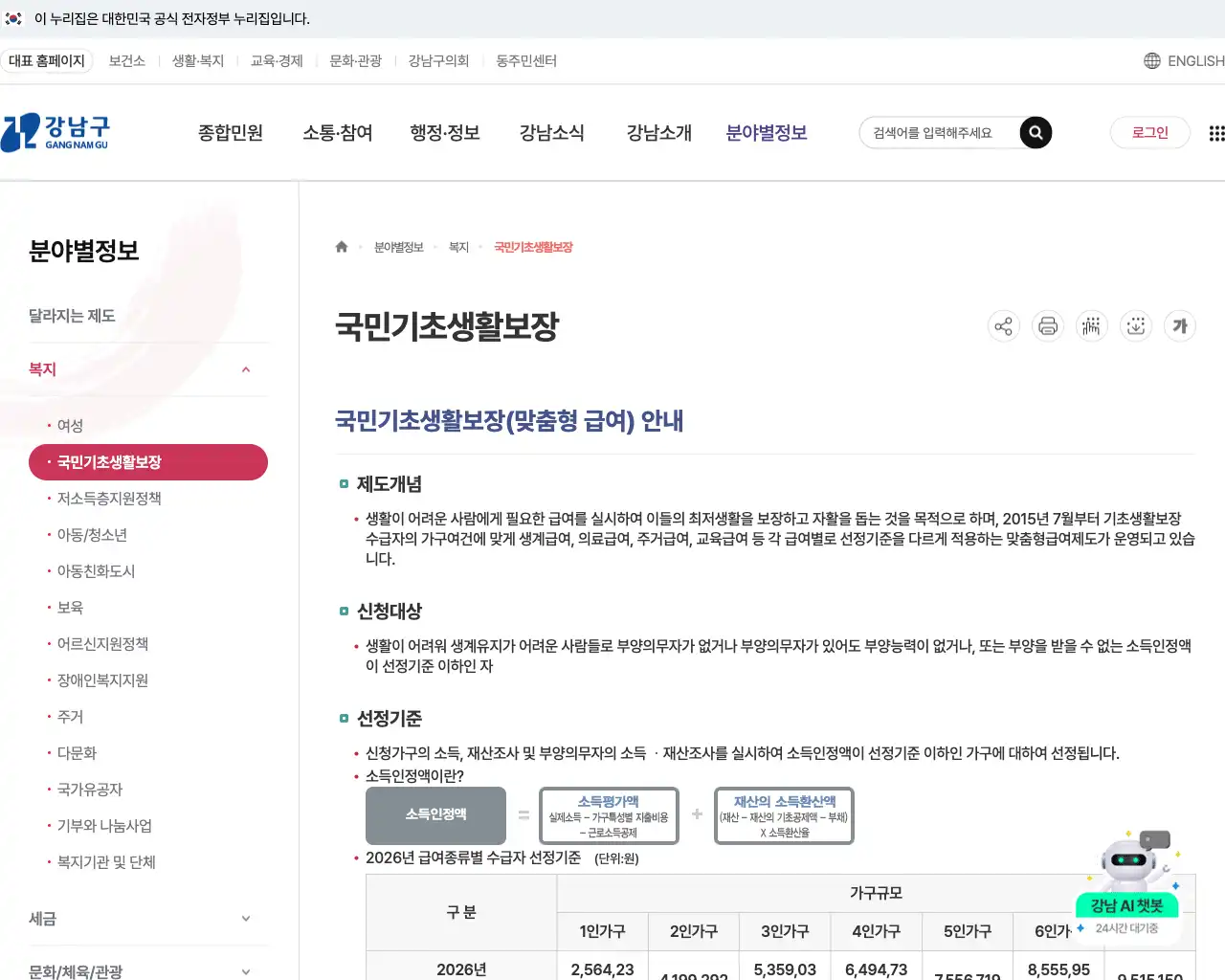Select 장애인복지지원 in the sidebar
The height and width of the screenshot is (980, 1225).
click(x=102, y=680)
